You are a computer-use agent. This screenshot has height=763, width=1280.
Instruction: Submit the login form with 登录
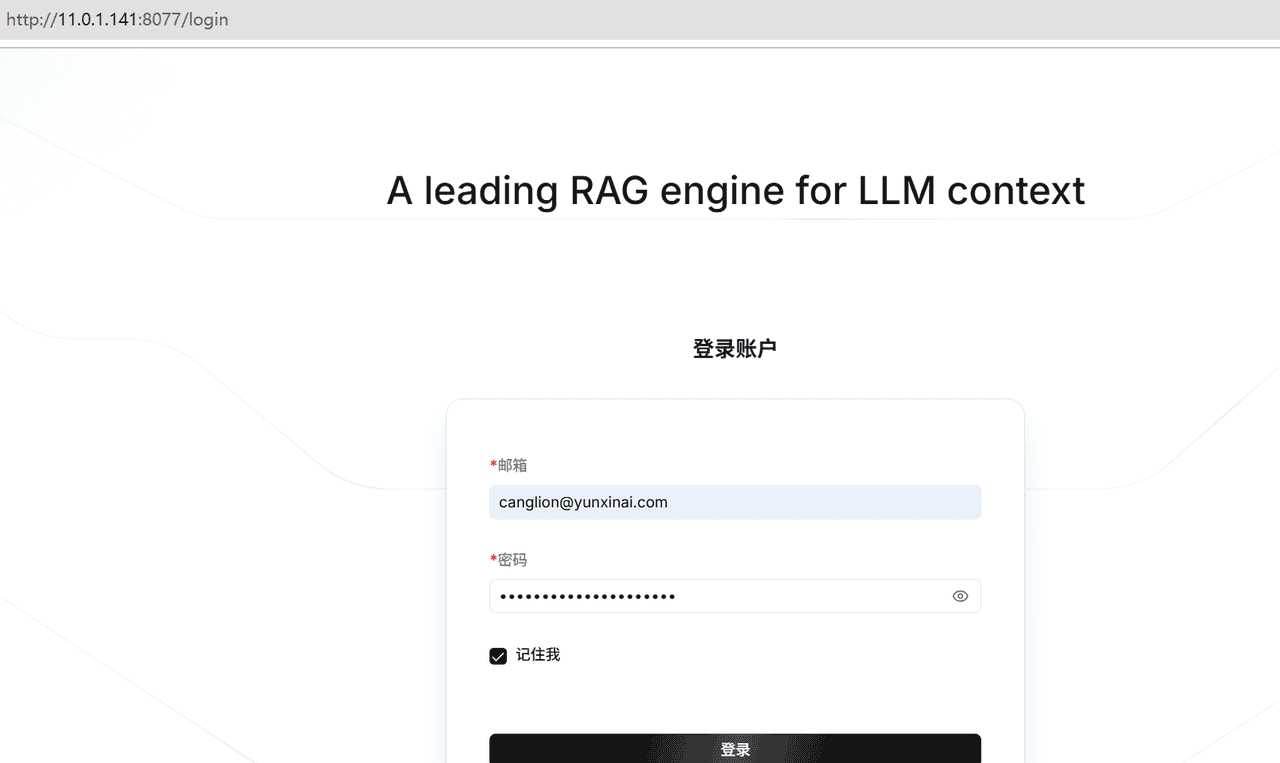[x=735, y=748]
